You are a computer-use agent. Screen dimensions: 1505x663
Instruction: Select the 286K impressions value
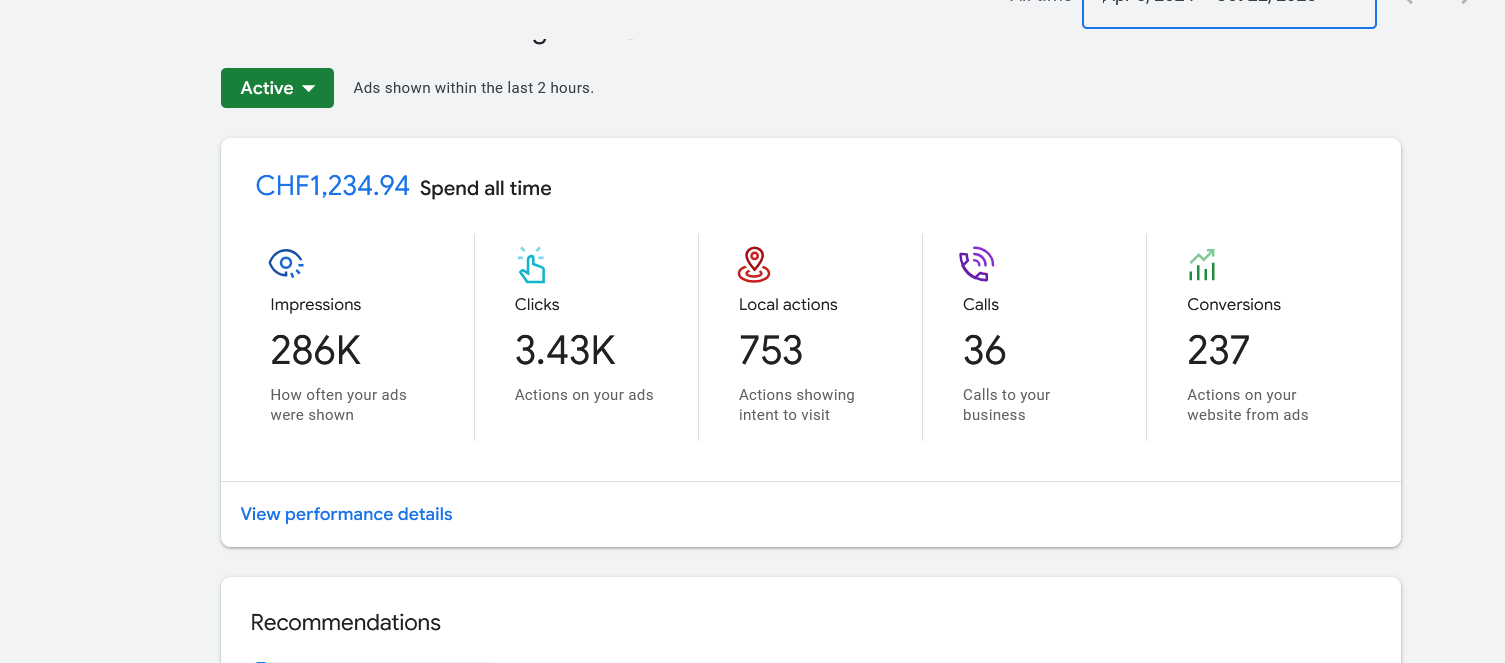tap(315, 351)
